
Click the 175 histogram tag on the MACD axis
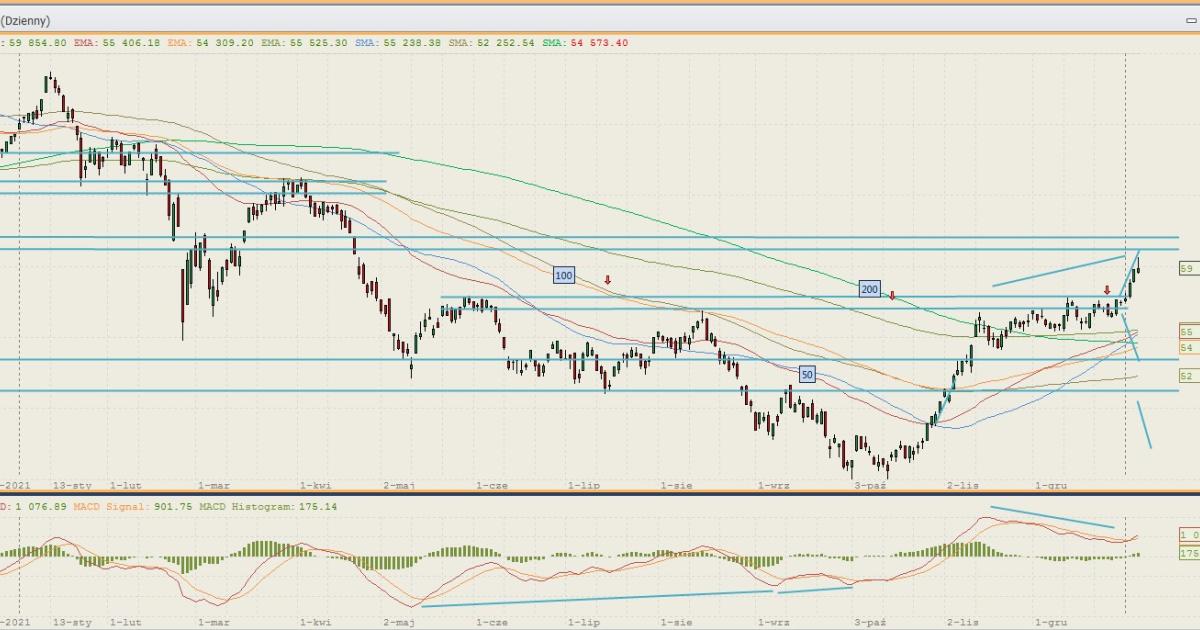(x=1186, y=552)
